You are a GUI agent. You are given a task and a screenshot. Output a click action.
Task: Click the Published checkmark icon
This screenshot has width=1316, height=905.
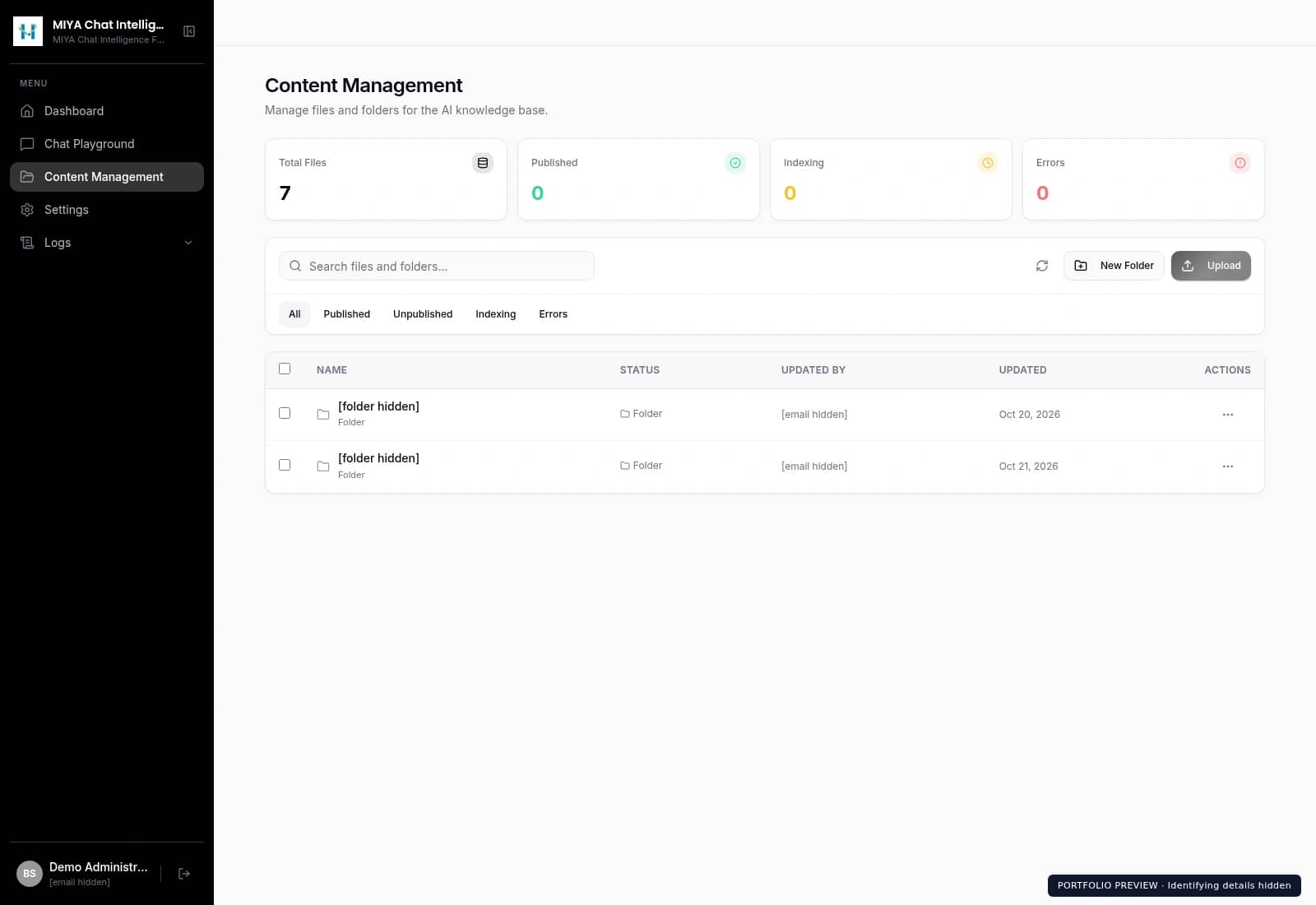(x=735, y=163)
